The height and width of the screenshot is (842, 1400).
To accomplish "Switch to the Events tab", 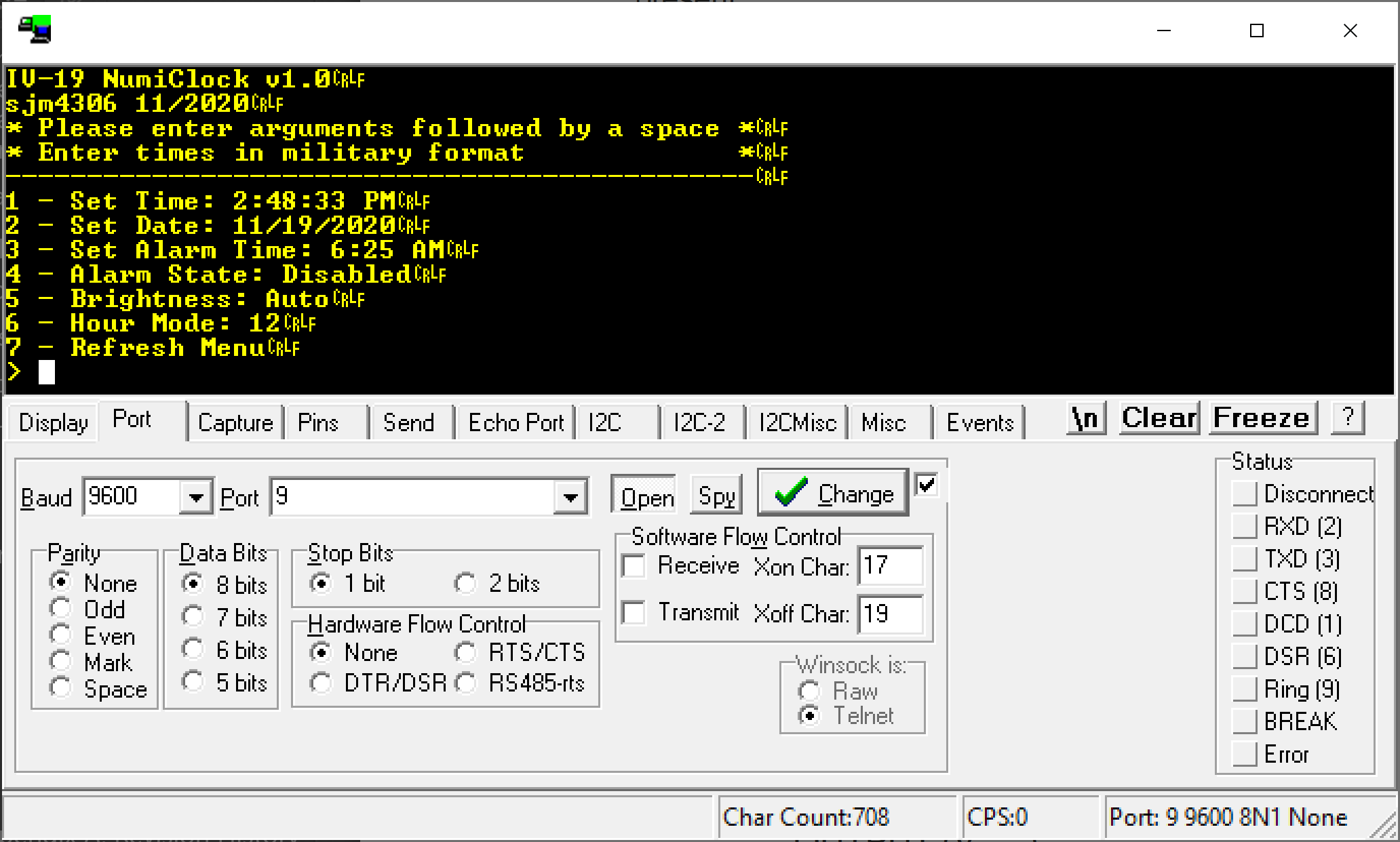I will pos(979,422).
